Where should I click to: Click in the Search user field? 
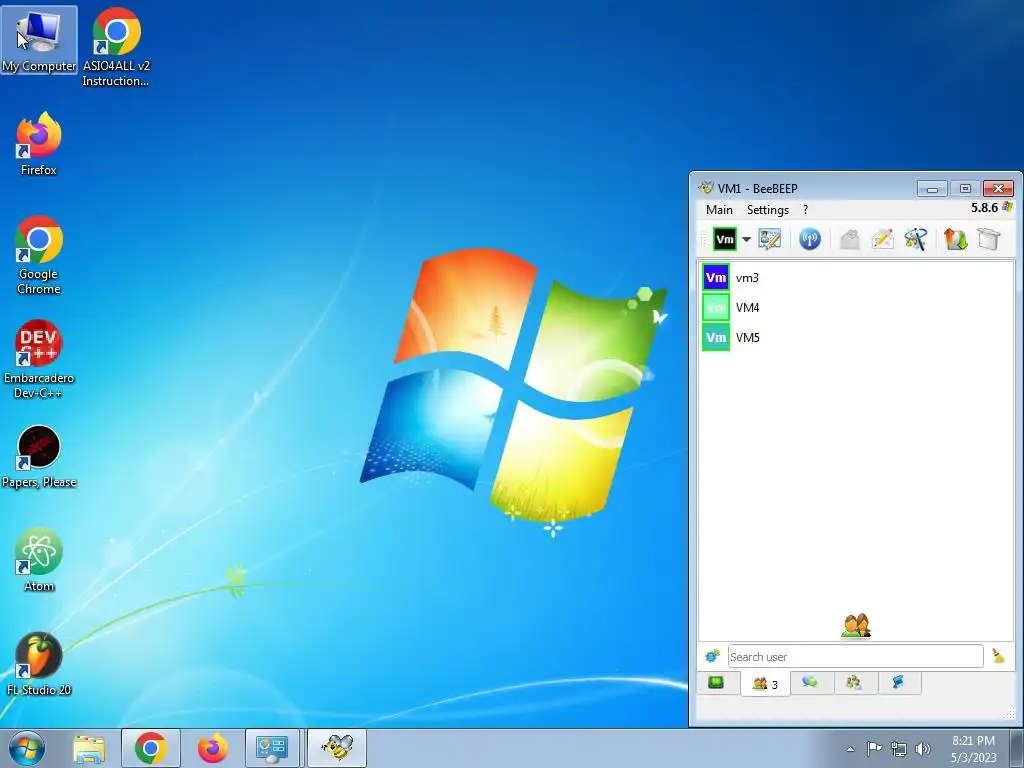point(856,656)
